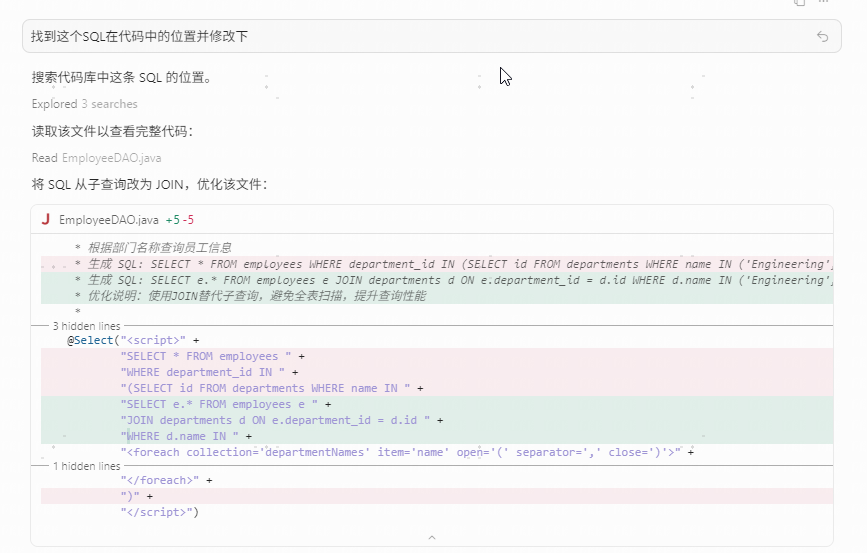Open the 'Read EmployeeDAO.java' step
The image size is (867, 553).
[x=96, y=158]
